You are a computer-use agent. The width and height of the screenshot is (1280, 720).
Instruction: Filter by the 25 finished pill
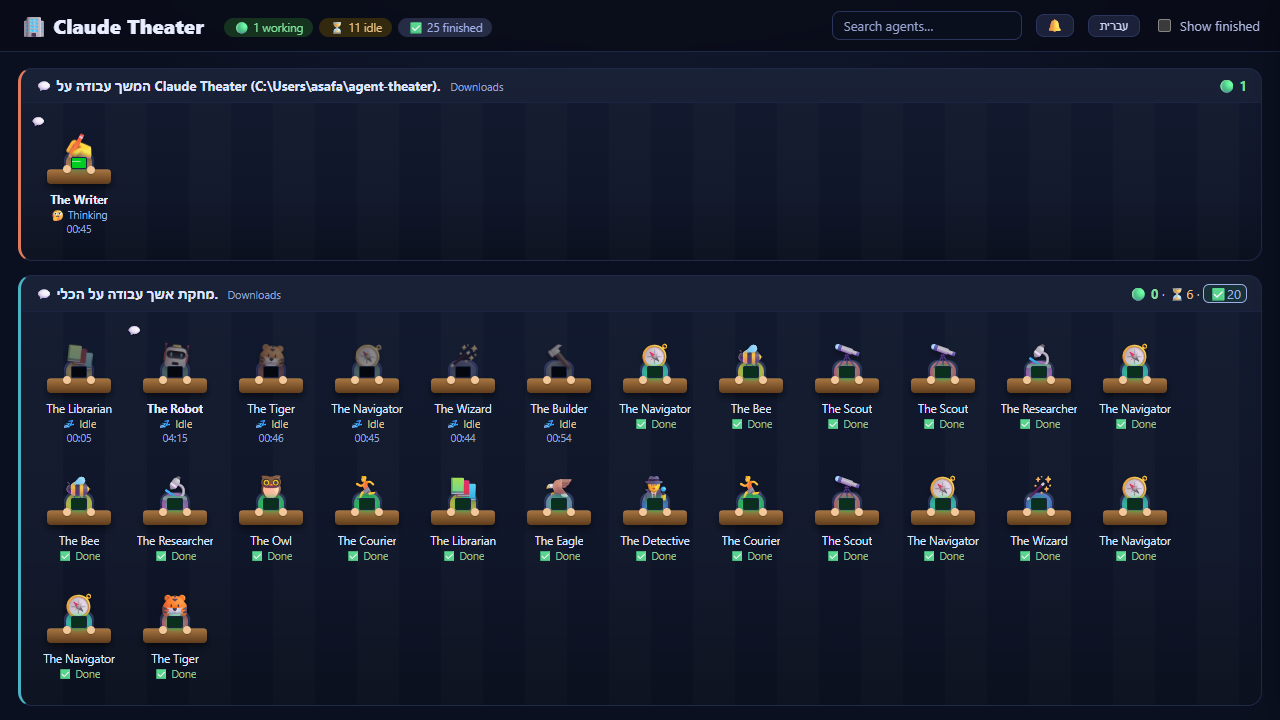tap(445, 28)
